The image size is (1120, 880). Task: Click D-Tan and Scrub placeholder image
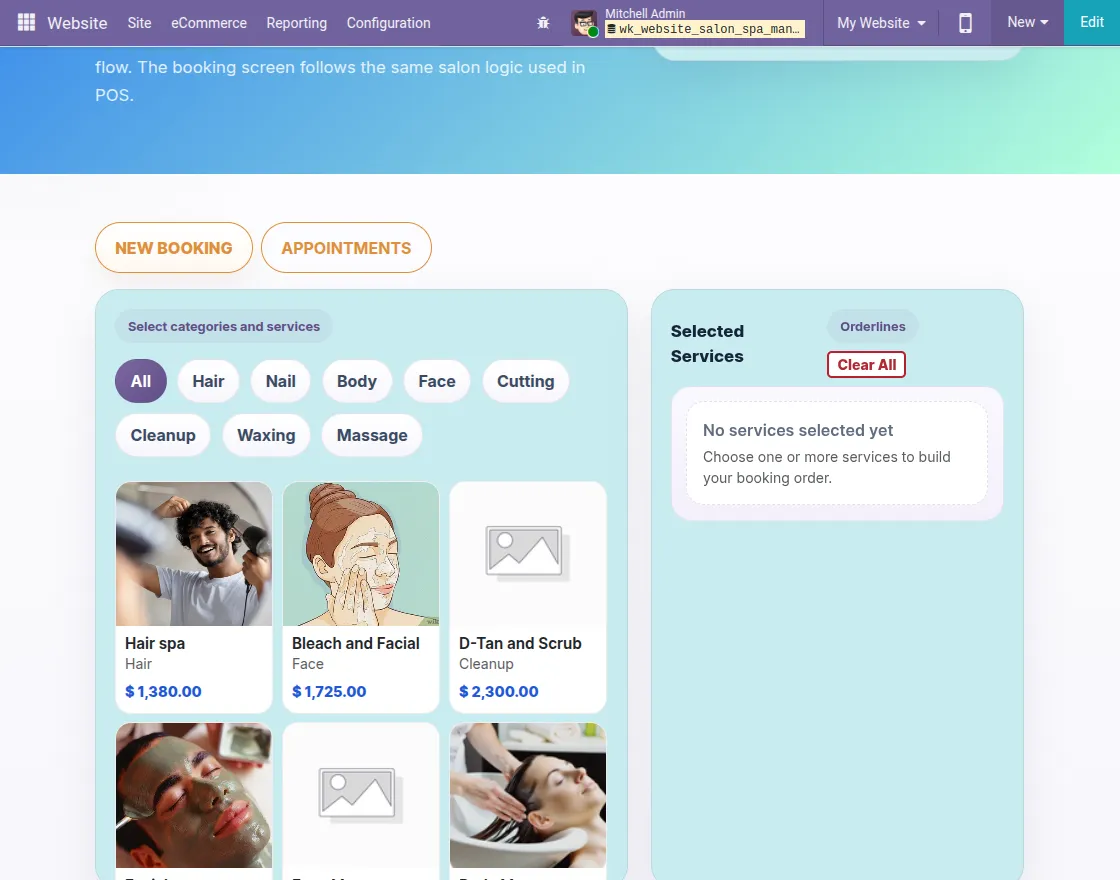[528, 554]
